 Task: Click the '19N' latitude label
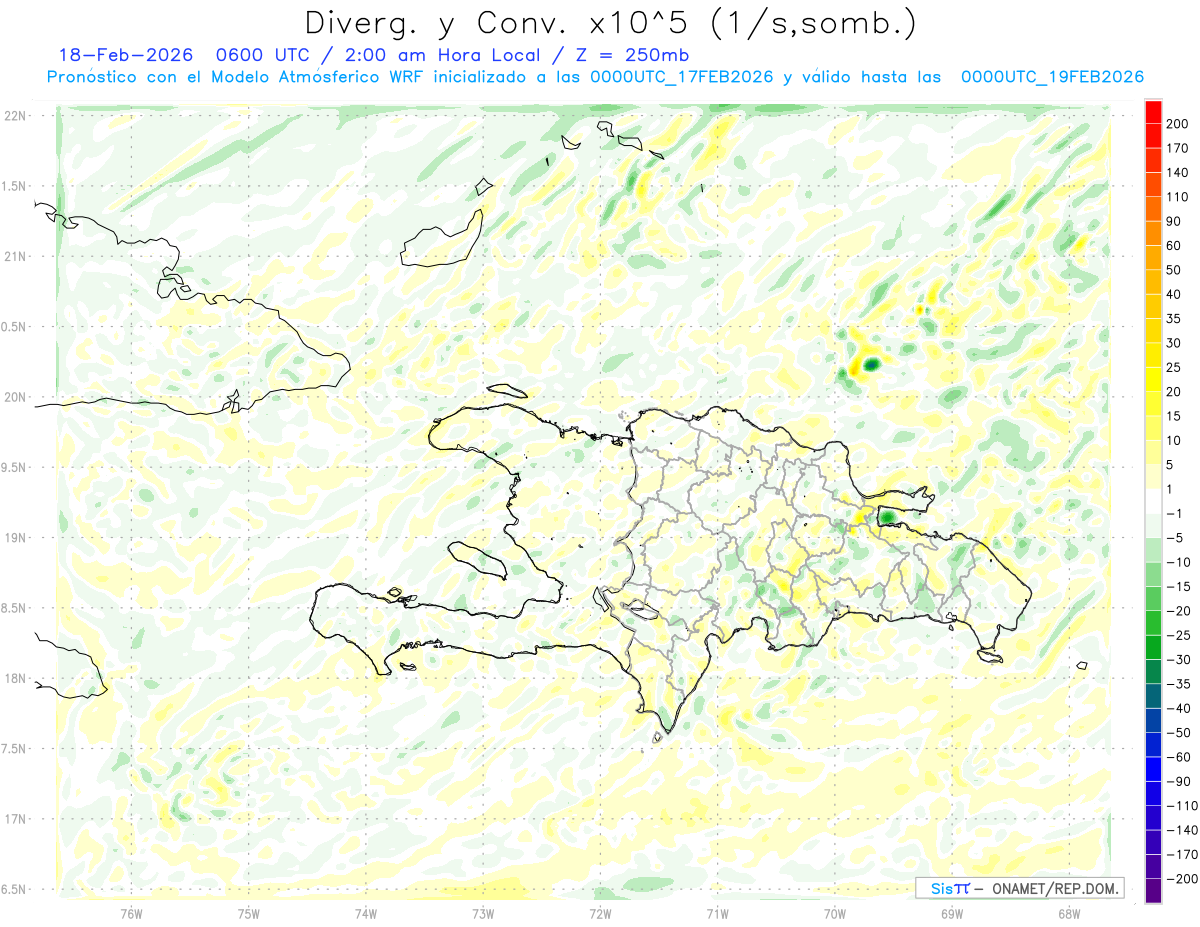tap(15, 538)
